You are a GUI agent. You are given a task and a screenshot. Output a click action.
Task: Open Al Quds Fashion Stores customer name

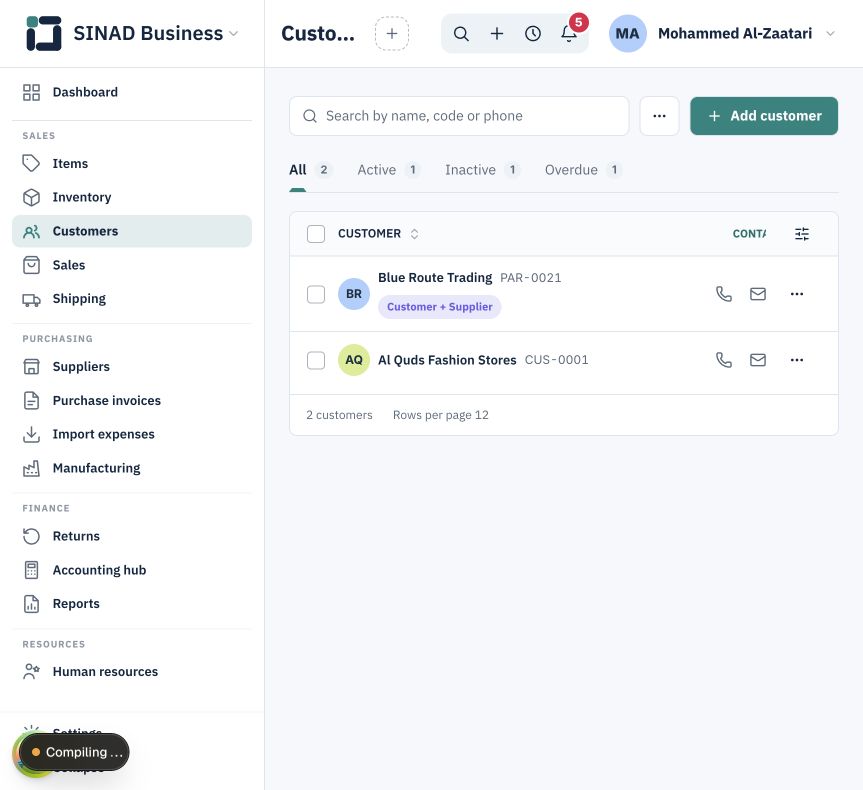447,360
